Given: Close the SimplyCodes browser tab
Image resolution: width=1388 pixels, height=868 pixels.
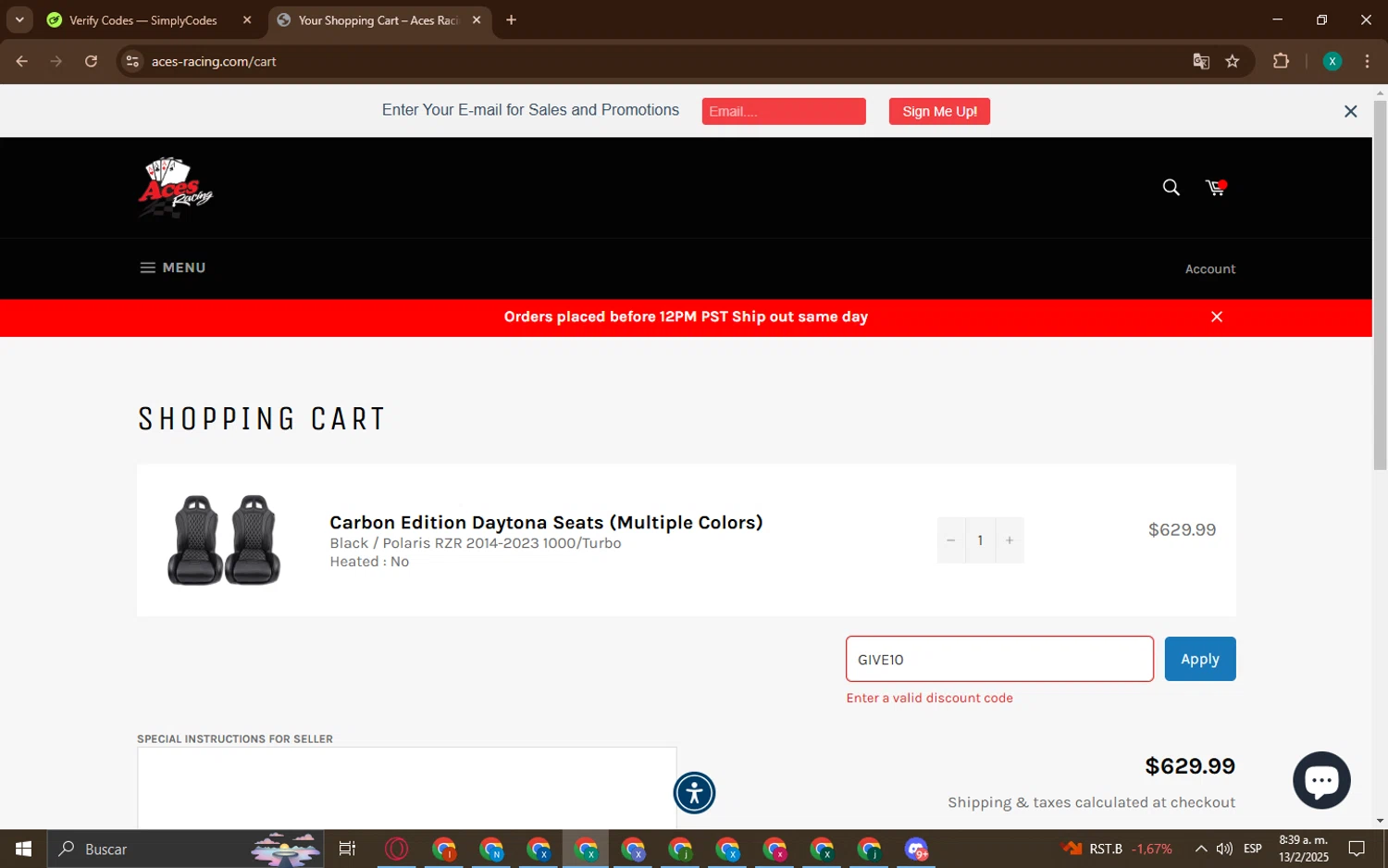Looking at the screenshot, I should 247,20.
